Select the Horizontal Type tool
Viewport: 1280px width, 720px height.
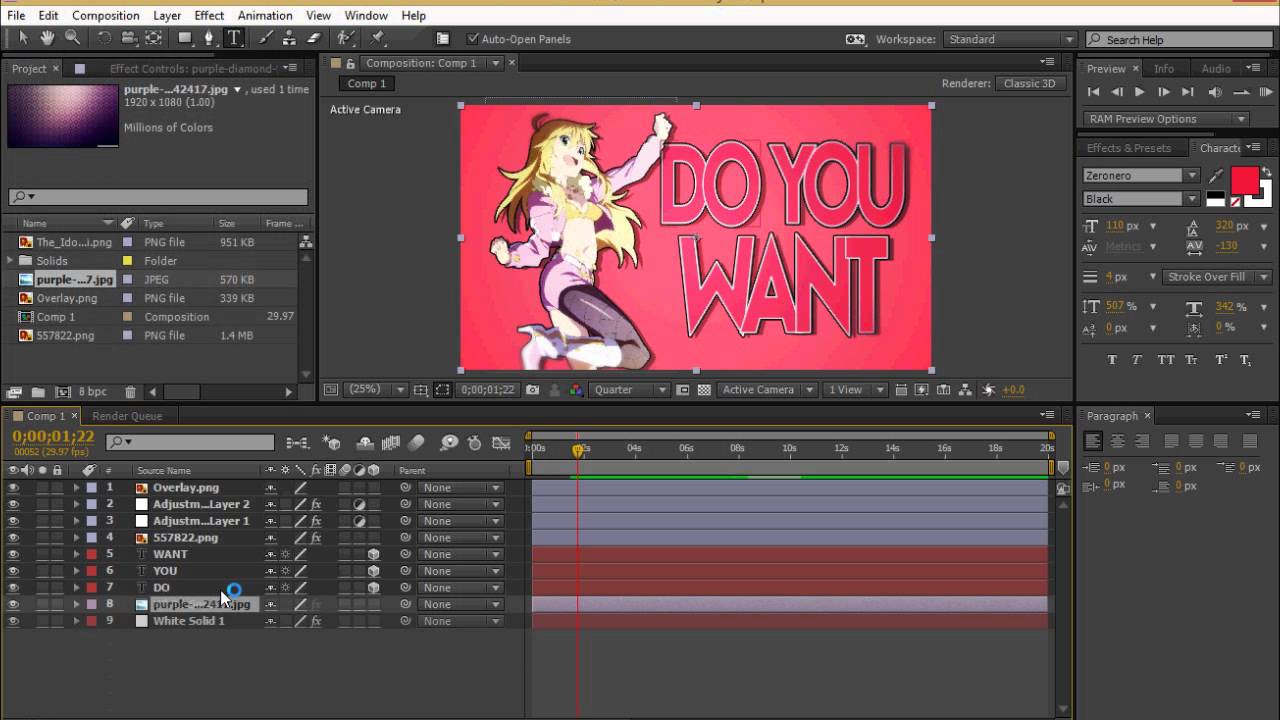click(x=234, y=38)
